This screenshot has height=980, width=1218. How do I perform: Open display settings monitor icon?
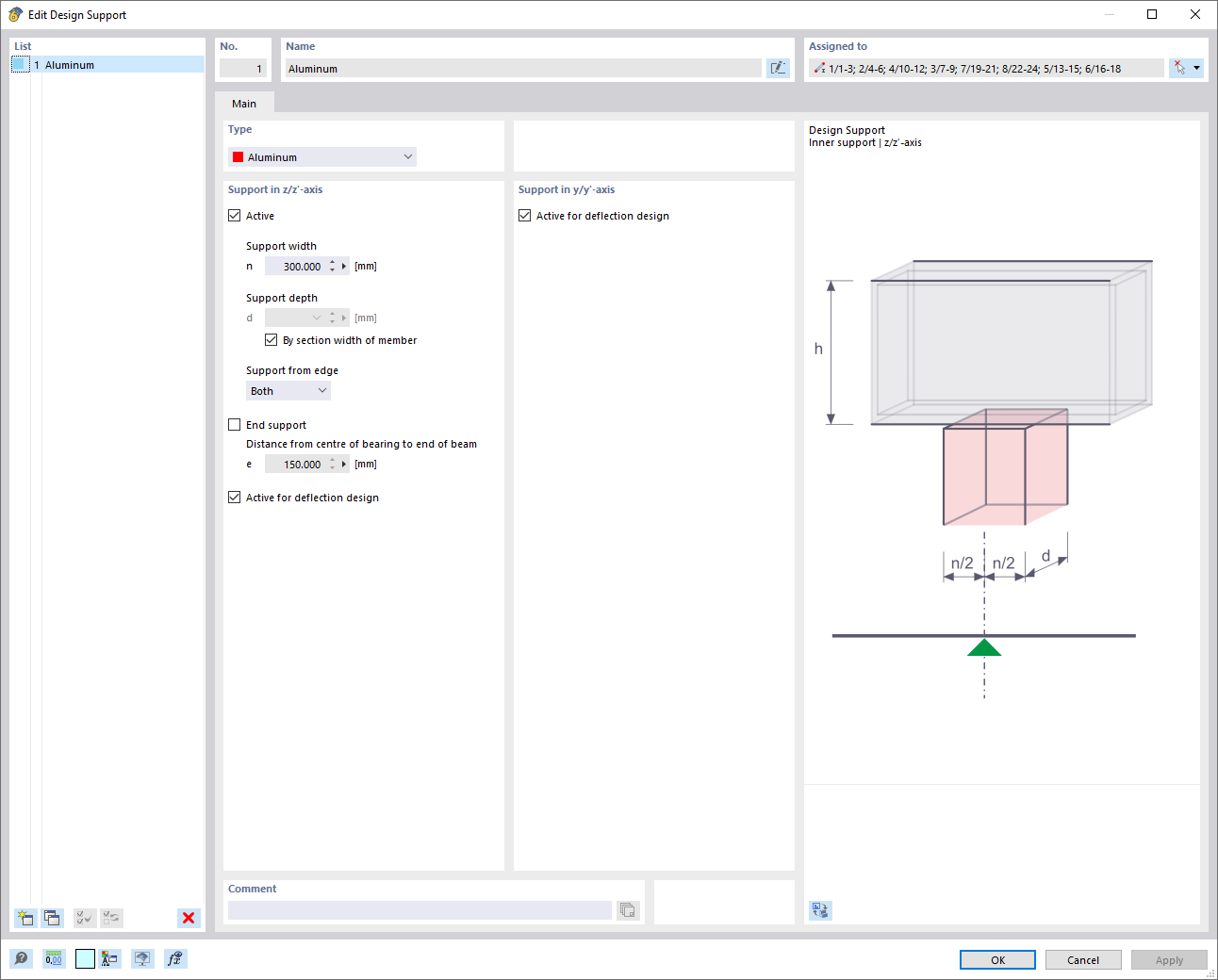(141, 958)
